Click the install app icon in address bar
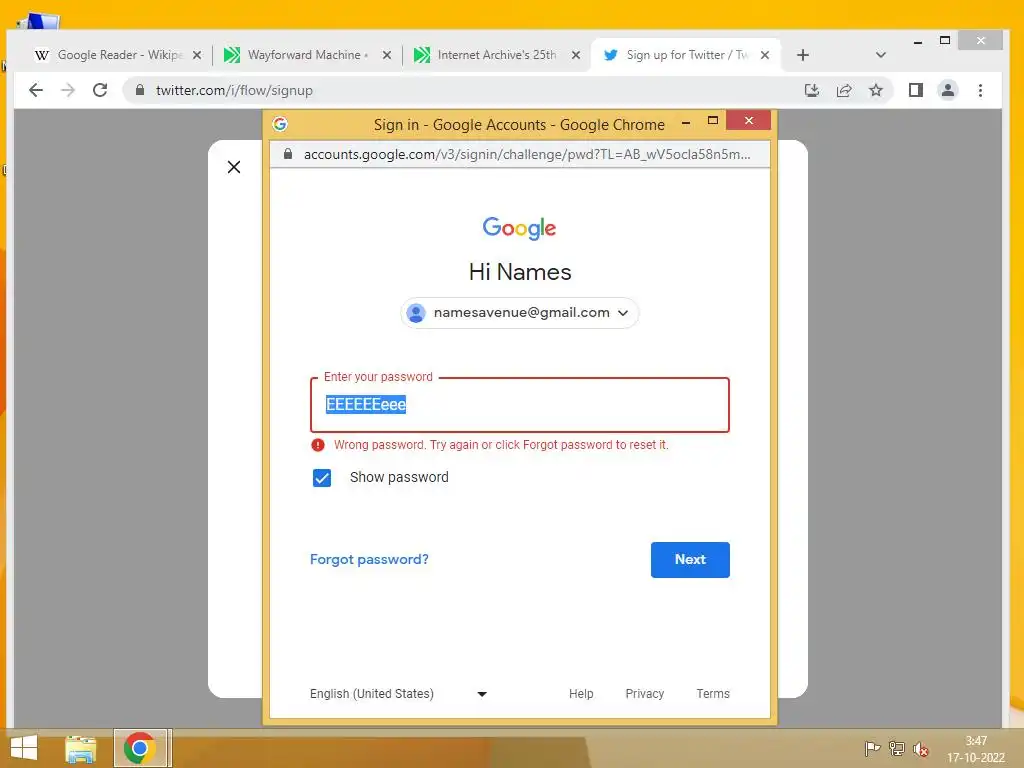 click(812, 90)
